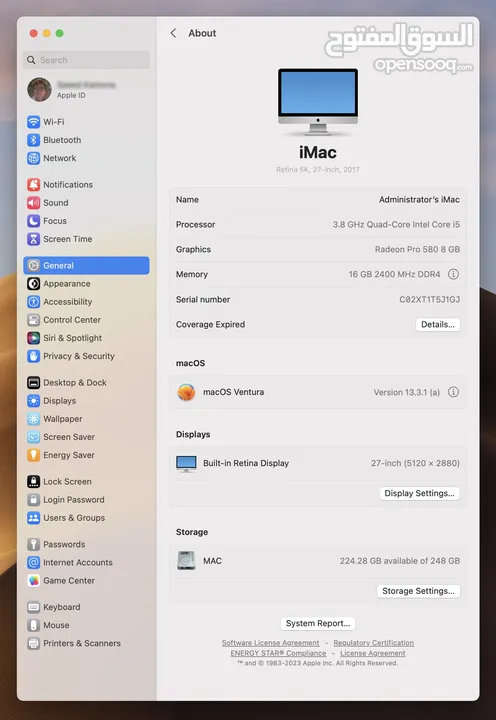Open Notifications bell icon
496x720 pixels.
(x=34, y=185)
